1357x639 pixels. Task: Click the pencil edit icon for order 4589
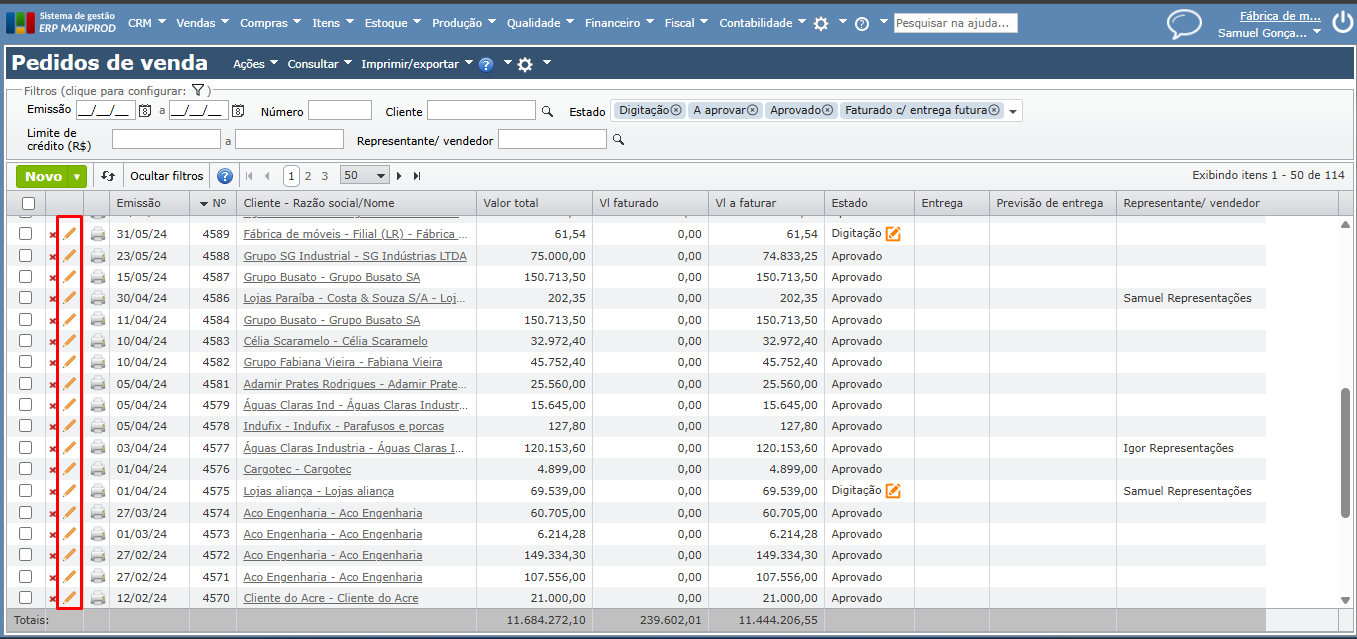click(69, 234)
